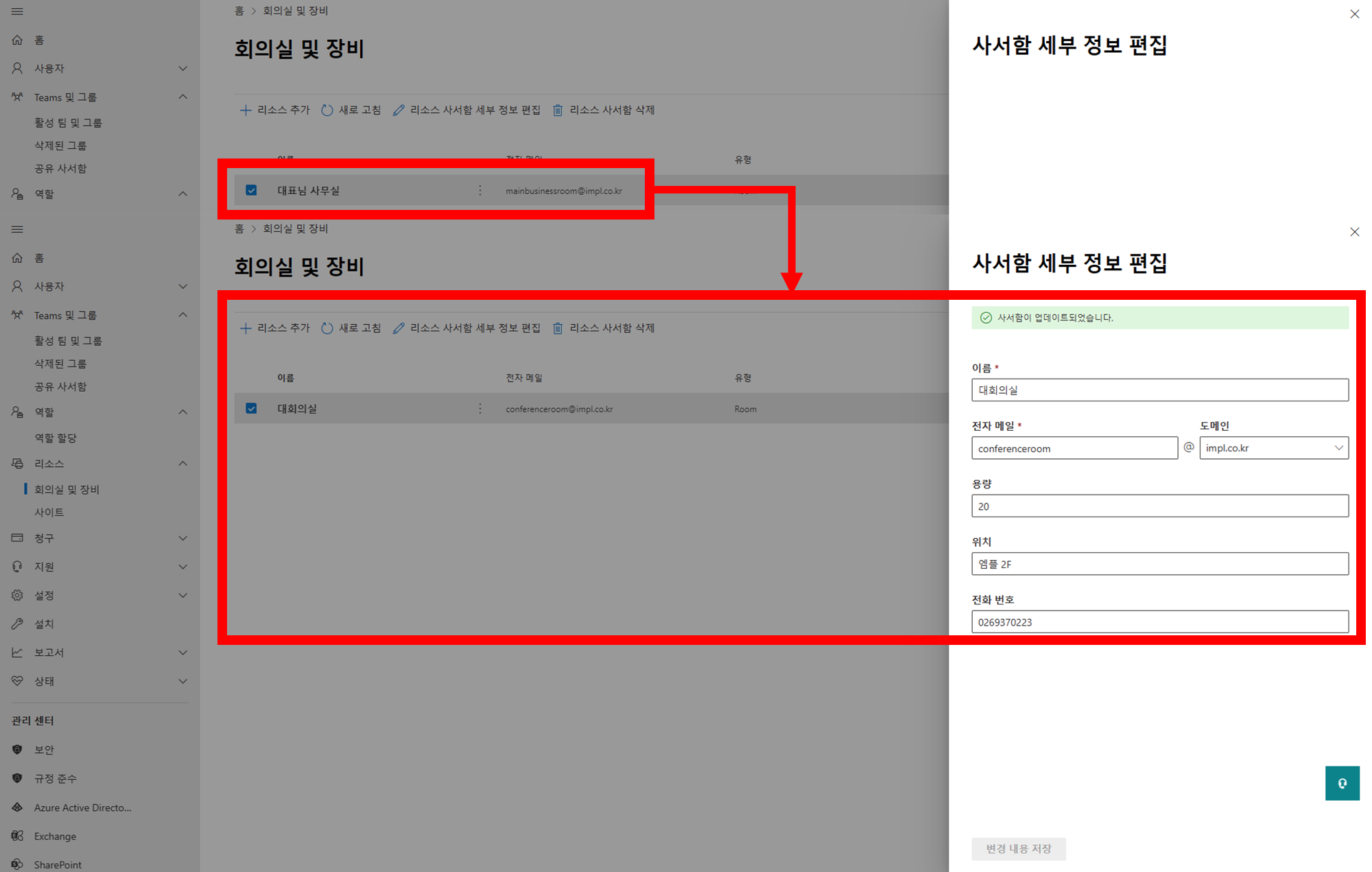Uncheck the 대표님 사무실 row checkbox

click(251, 190)
